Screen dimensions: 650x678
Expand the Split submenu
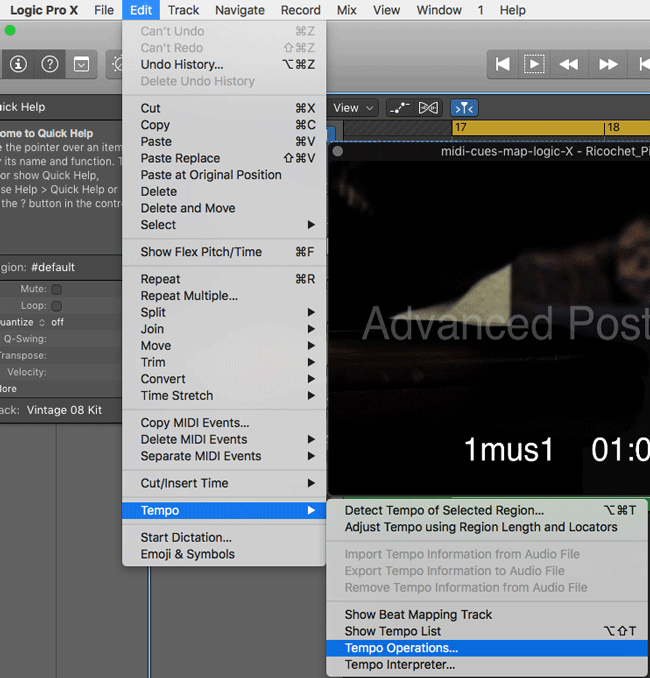224,312
